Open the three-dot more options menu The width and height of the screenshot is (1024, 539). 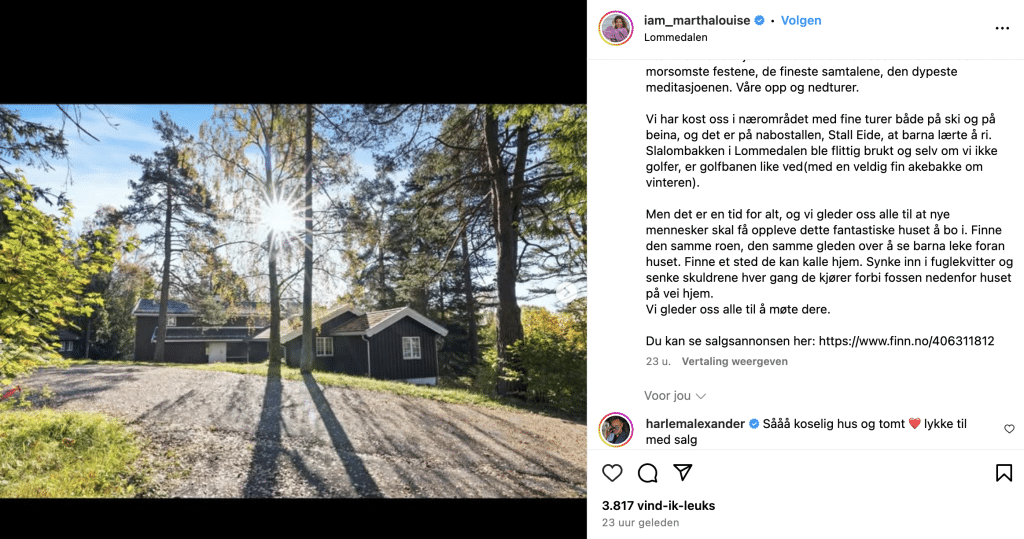click(1002, 29)
